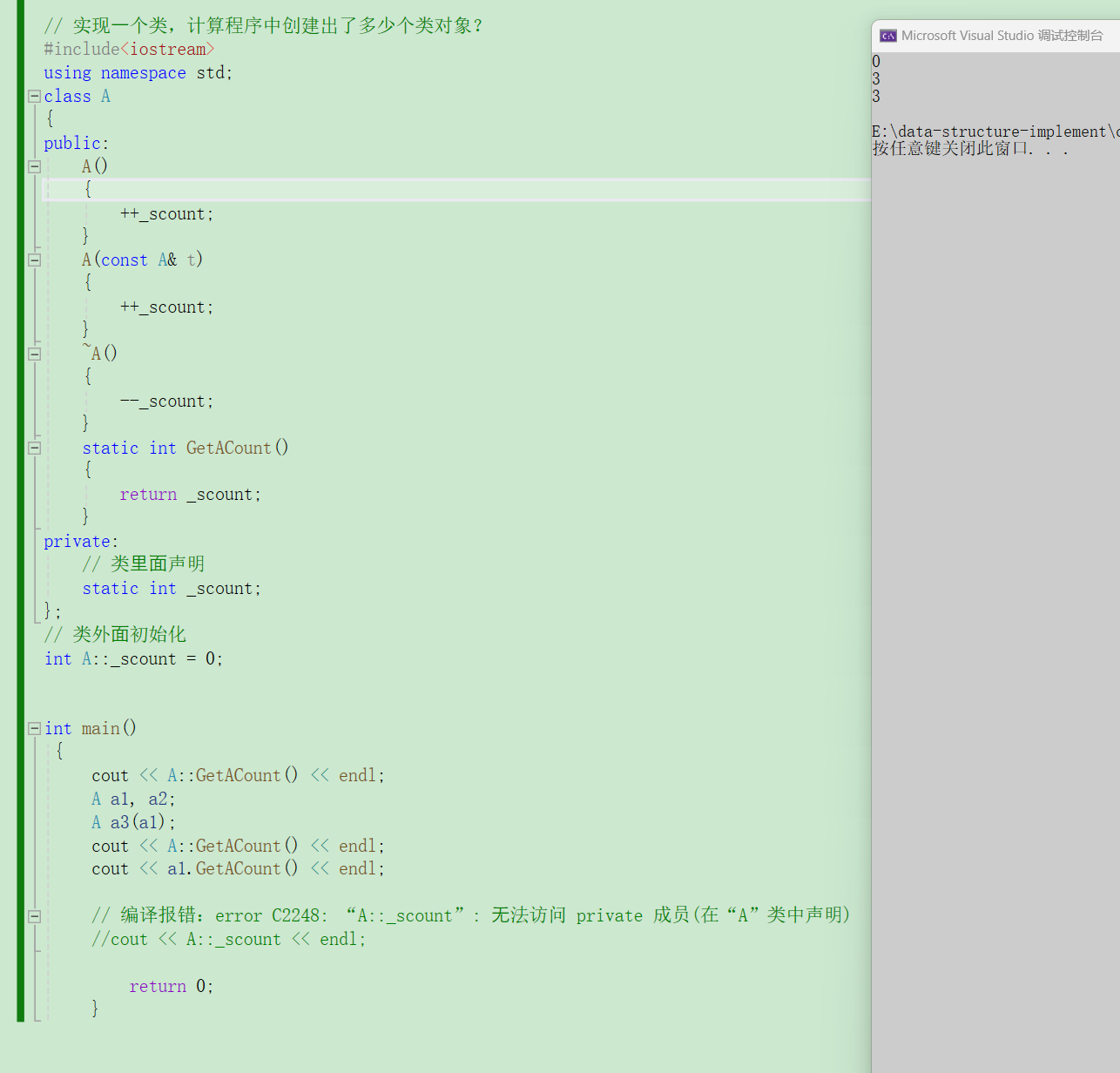
Task: Click the 'GetACount' name in its definition
Action: coord(228,448)
